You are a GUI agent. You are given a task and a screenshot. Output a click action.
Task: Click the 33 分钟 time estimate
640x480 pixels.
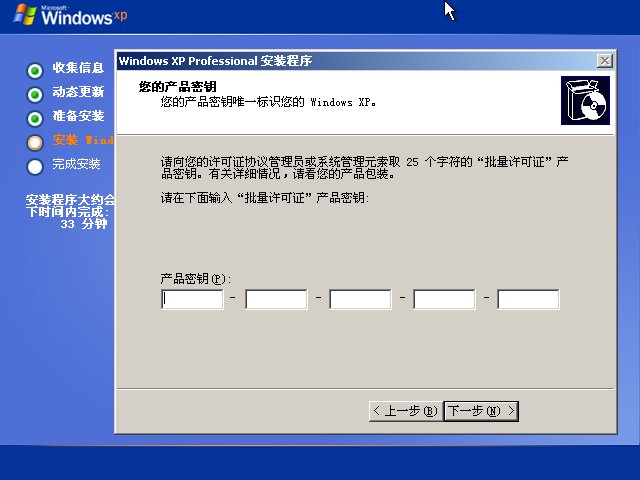[84, 224]
